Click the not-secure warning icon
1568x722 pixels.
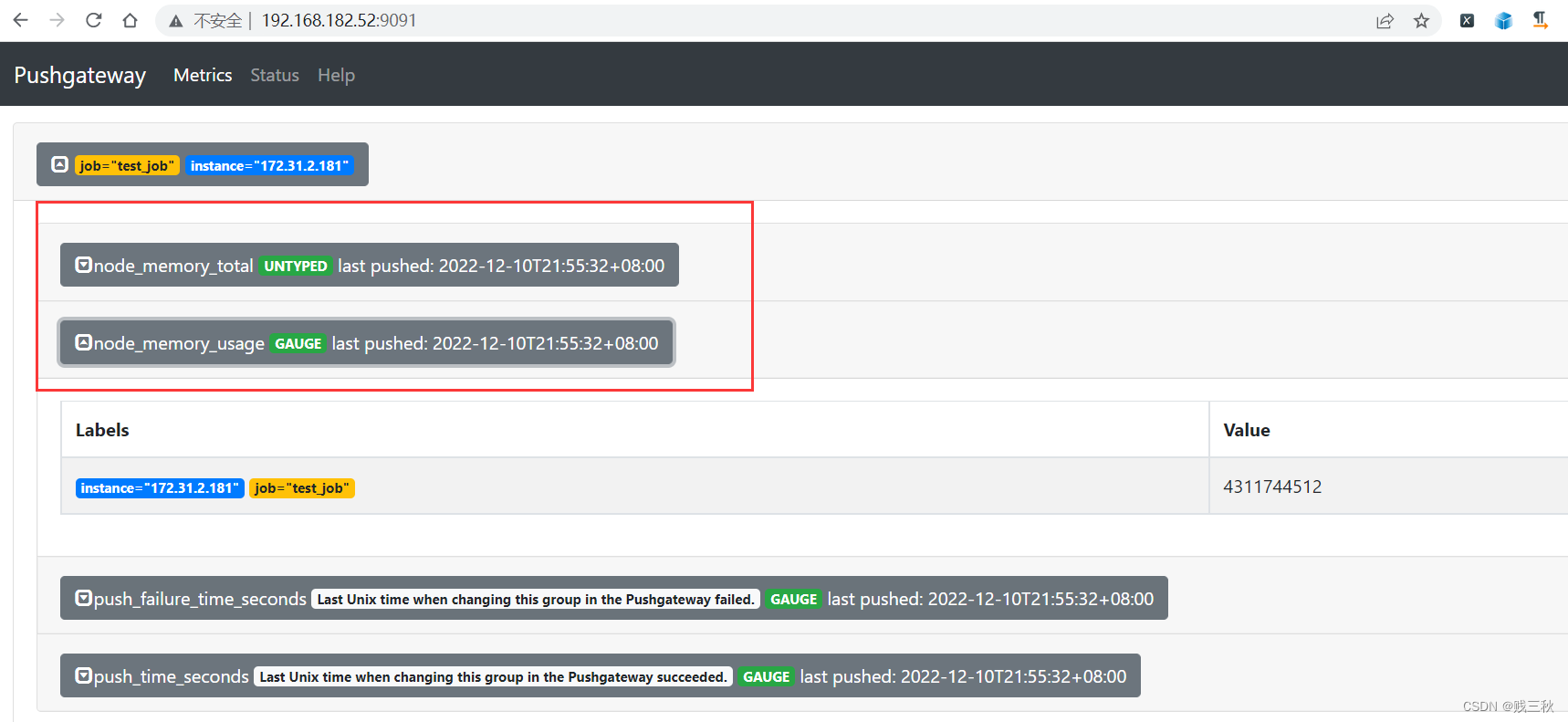tap(176, 21)
